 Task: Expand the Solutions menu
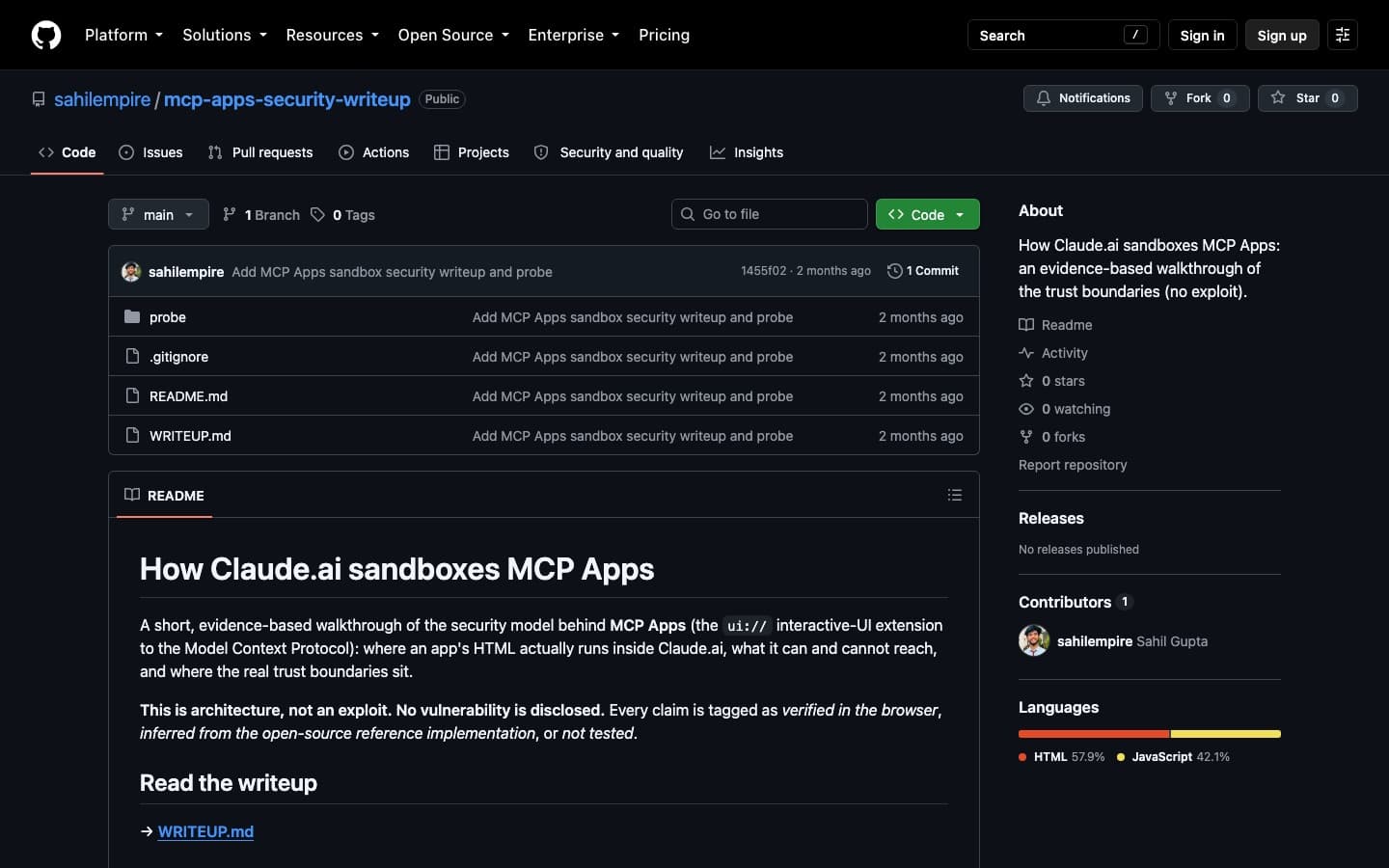[225, 35]
